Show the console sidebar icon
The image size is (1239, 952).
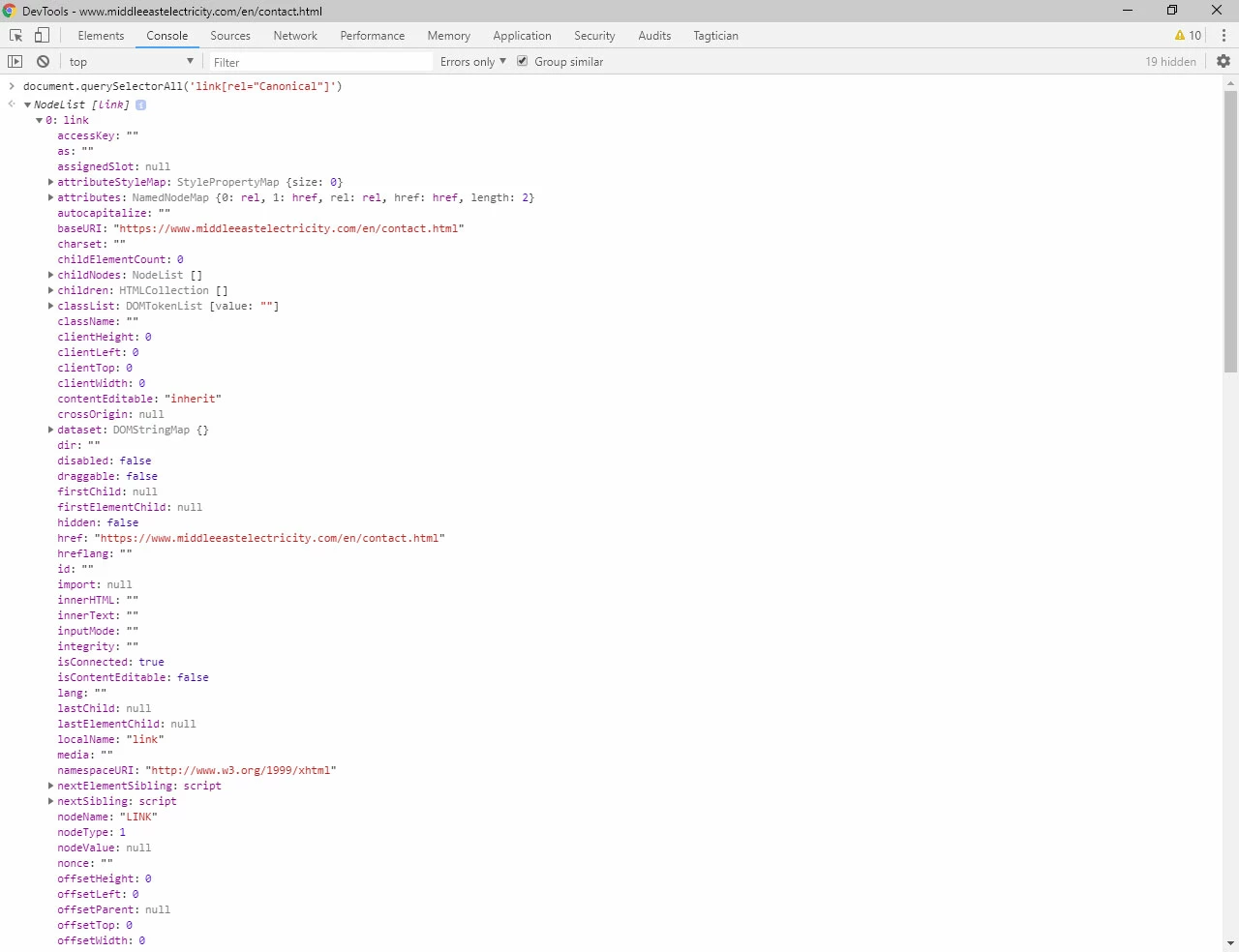point(15,62)
